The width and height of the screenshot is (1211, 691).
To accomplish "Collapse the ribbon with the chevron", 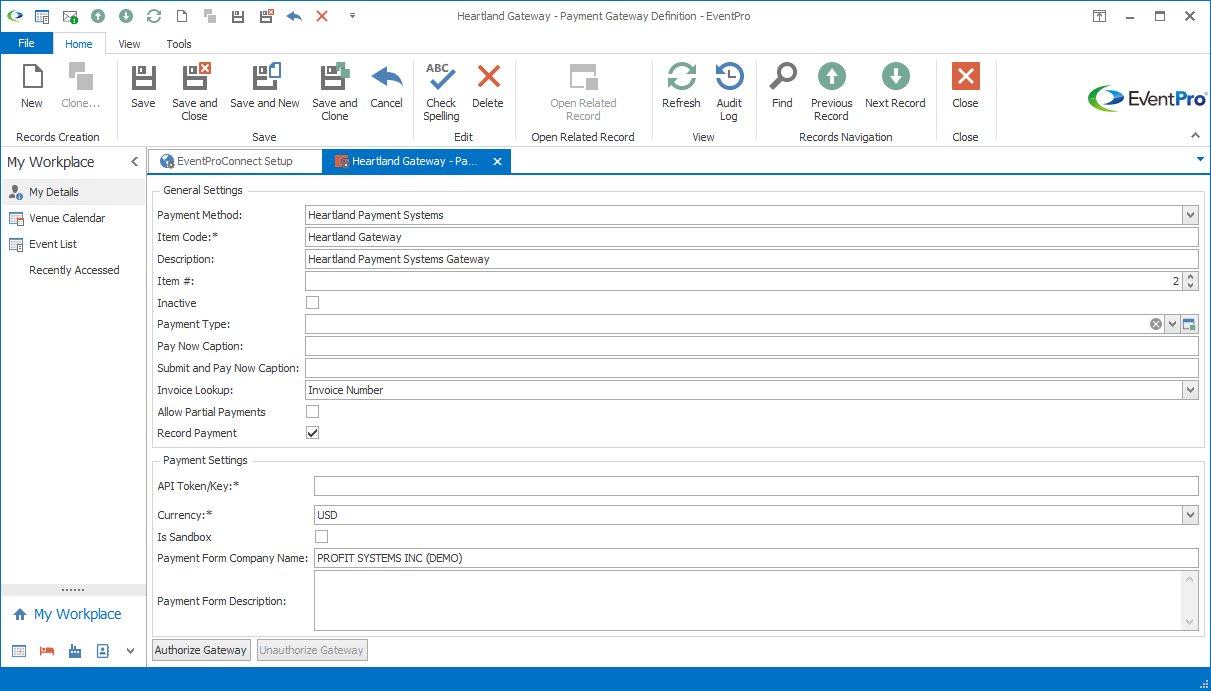I will click(x=1195, y=135).
